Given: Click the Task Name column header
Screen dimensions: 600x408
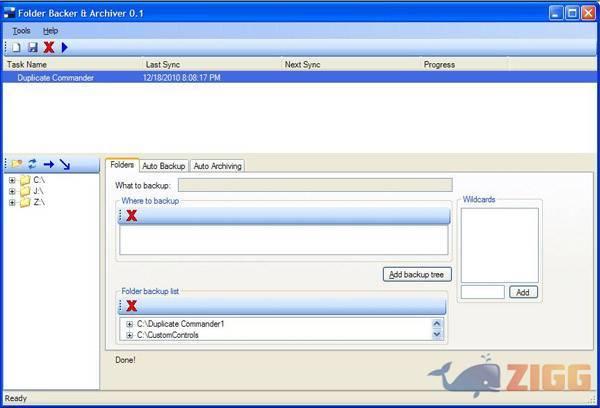Looking at the screenshot, I should pyautogui.click(x=73, y=64).
